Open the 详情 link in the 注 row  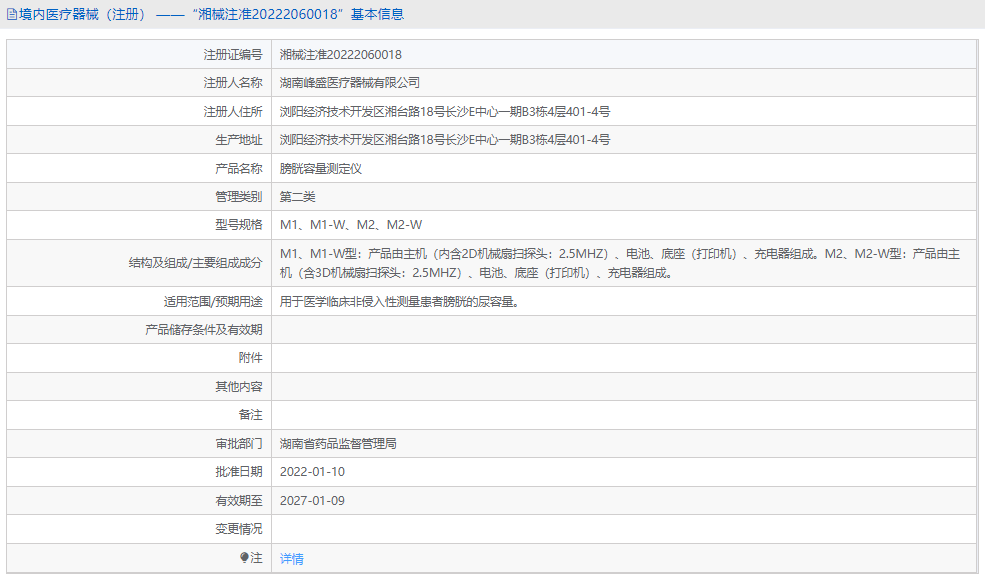tap(291, 559)
